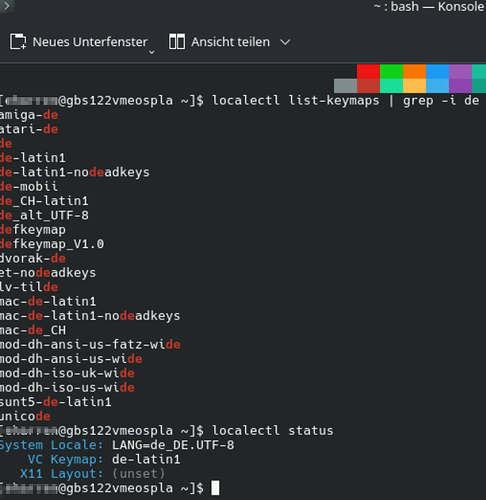Click the 'mac-de-latin1-nodeadkeys' output line
This screenshot has height=500, width=486.
(x=90, y=316)
